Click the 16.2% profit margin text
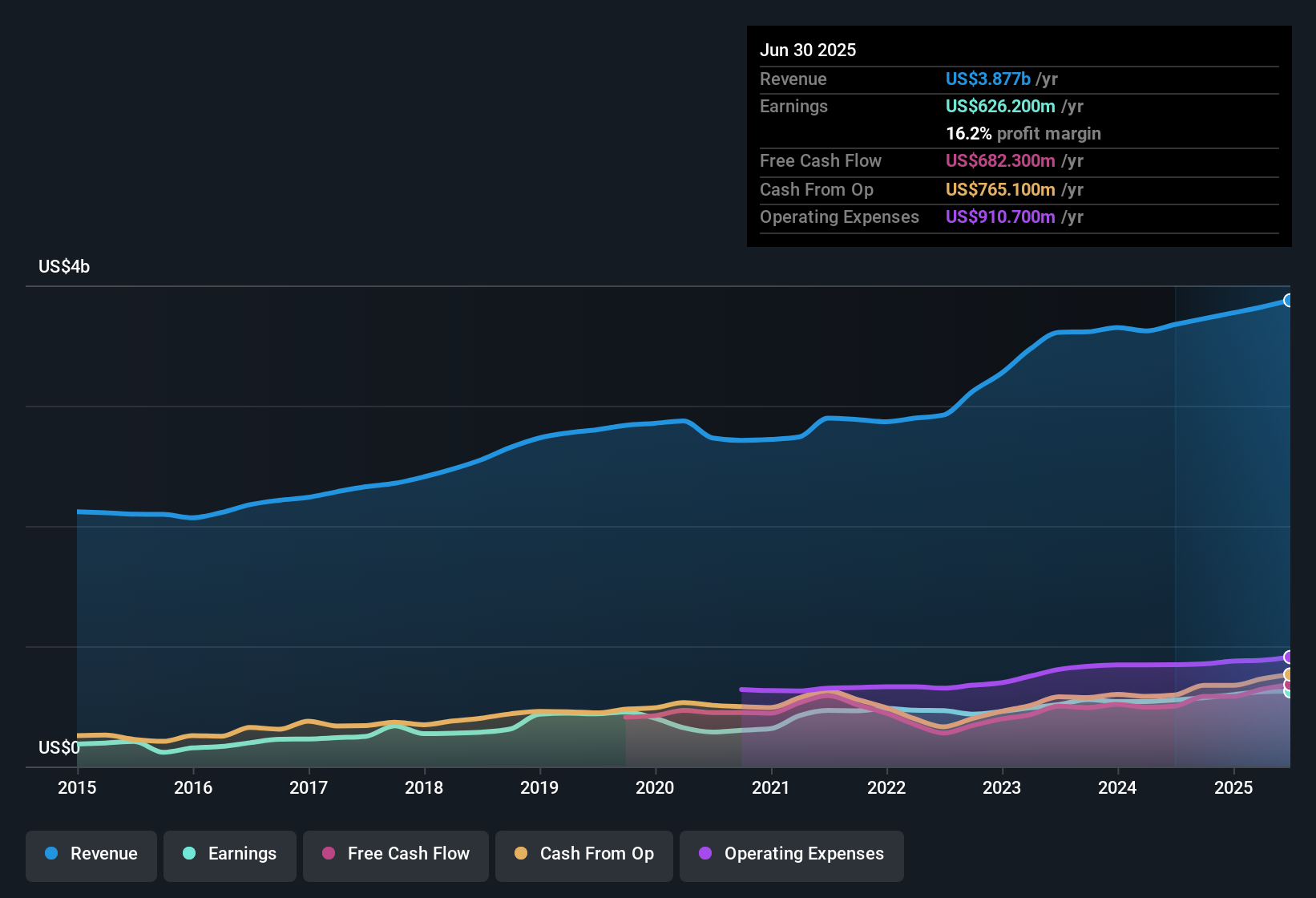Viewport: 1316px width, 898px height. coord(1023,133)
